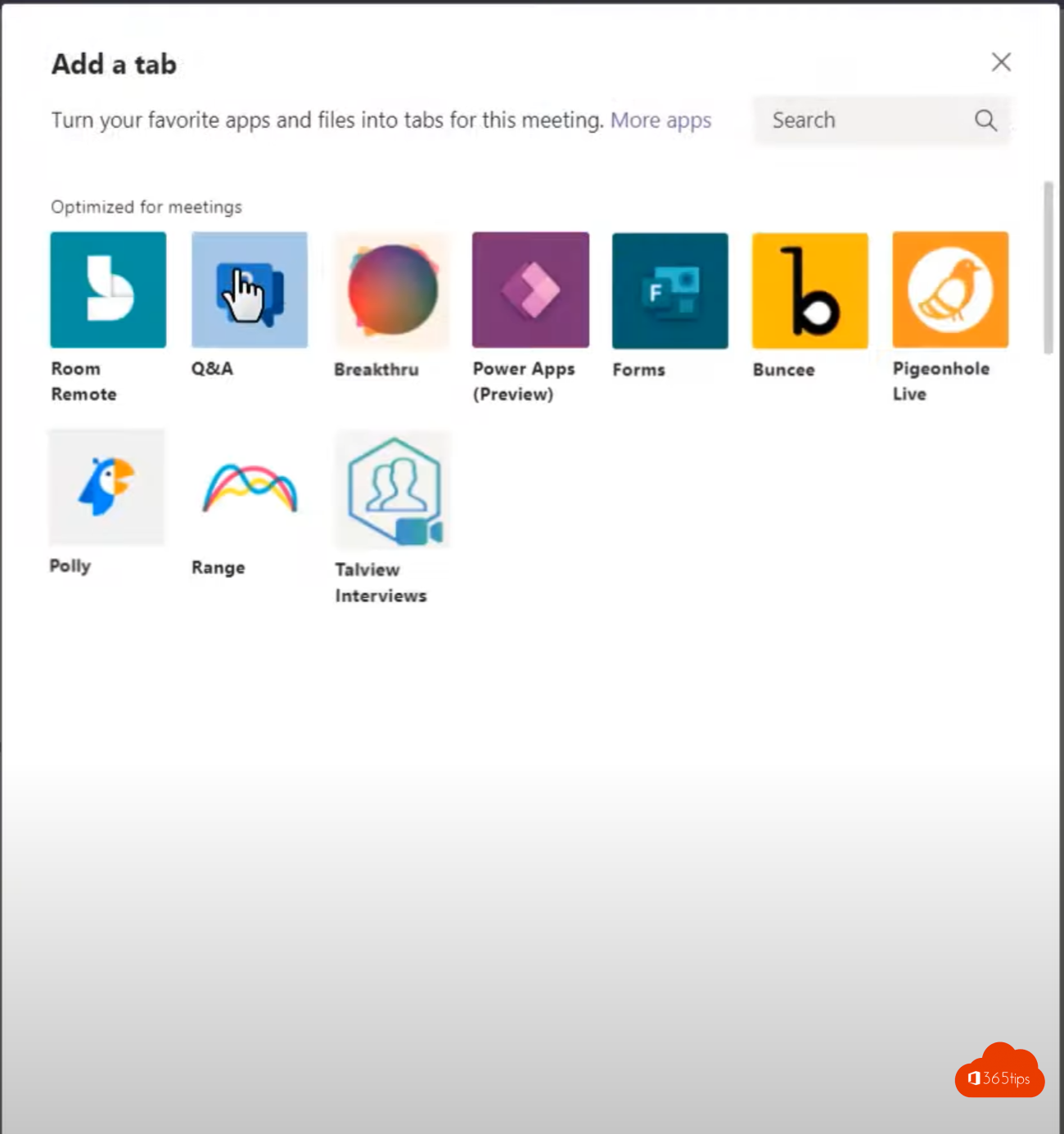Select the Forms app icon
Image resolution: width=1064 pixels, height=1134 pixels.
click(670, 290)
